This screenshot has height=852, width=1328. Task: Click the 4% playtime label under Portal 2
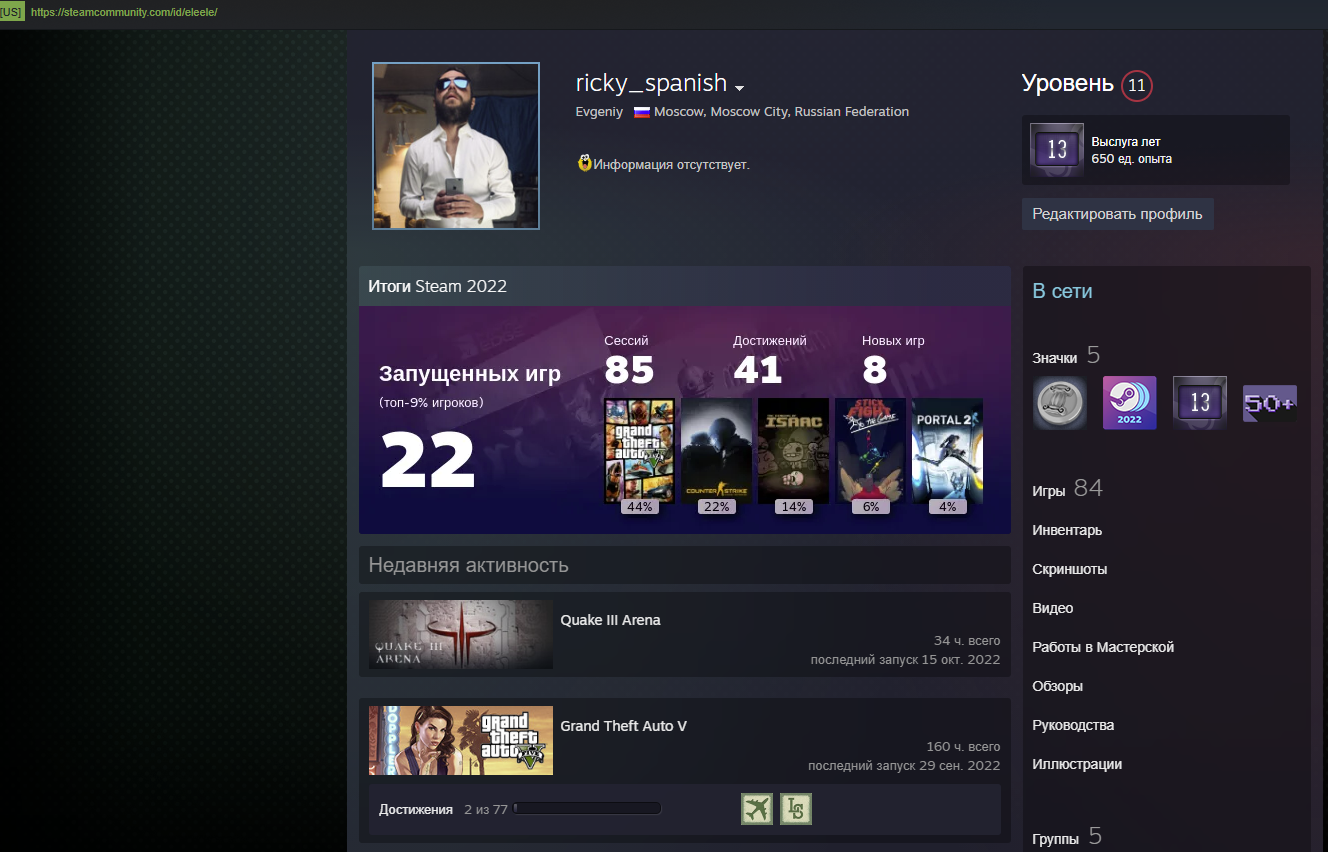pos(948,506)
